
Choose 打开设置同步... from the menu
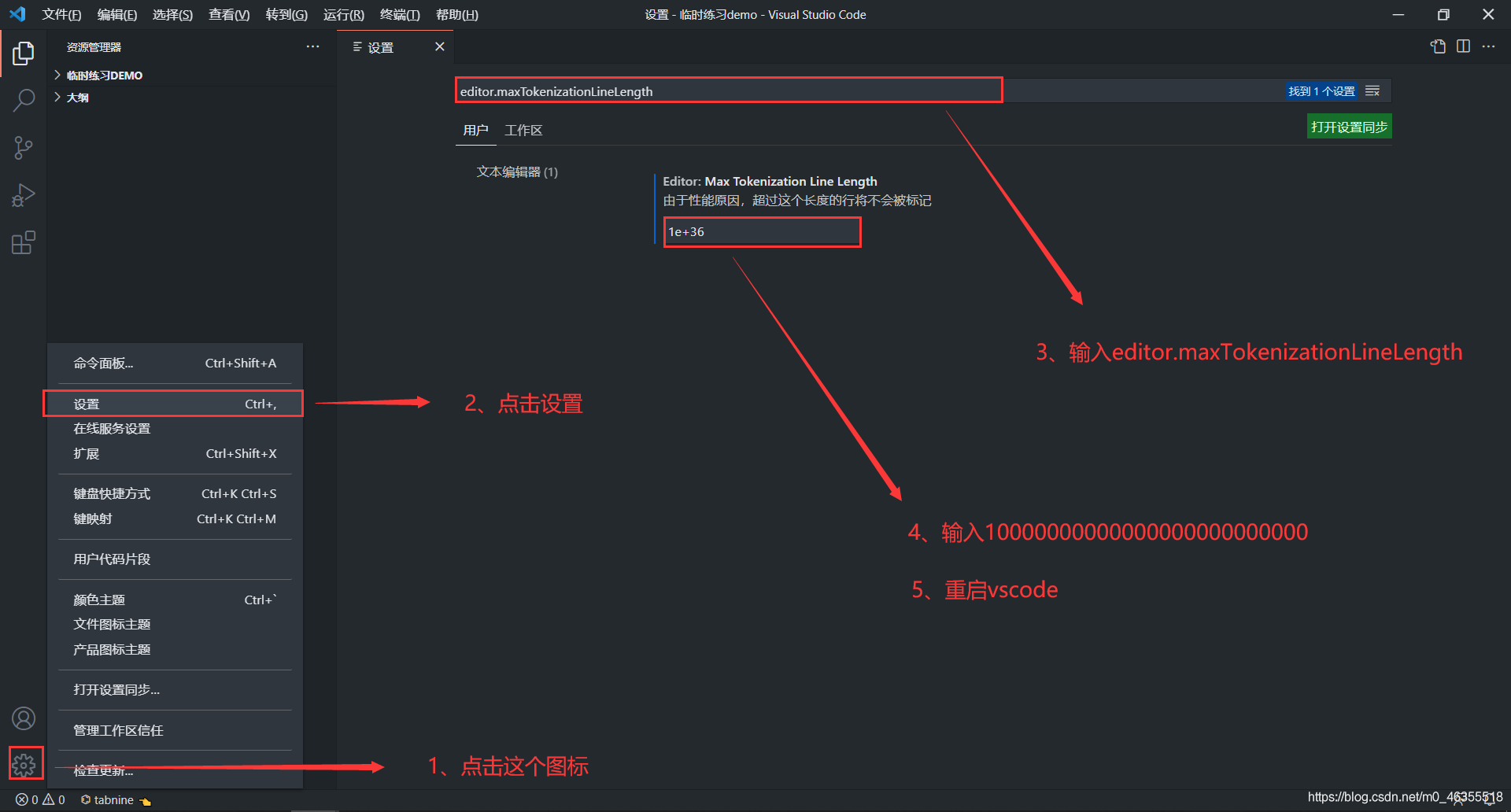coord(175,690)
